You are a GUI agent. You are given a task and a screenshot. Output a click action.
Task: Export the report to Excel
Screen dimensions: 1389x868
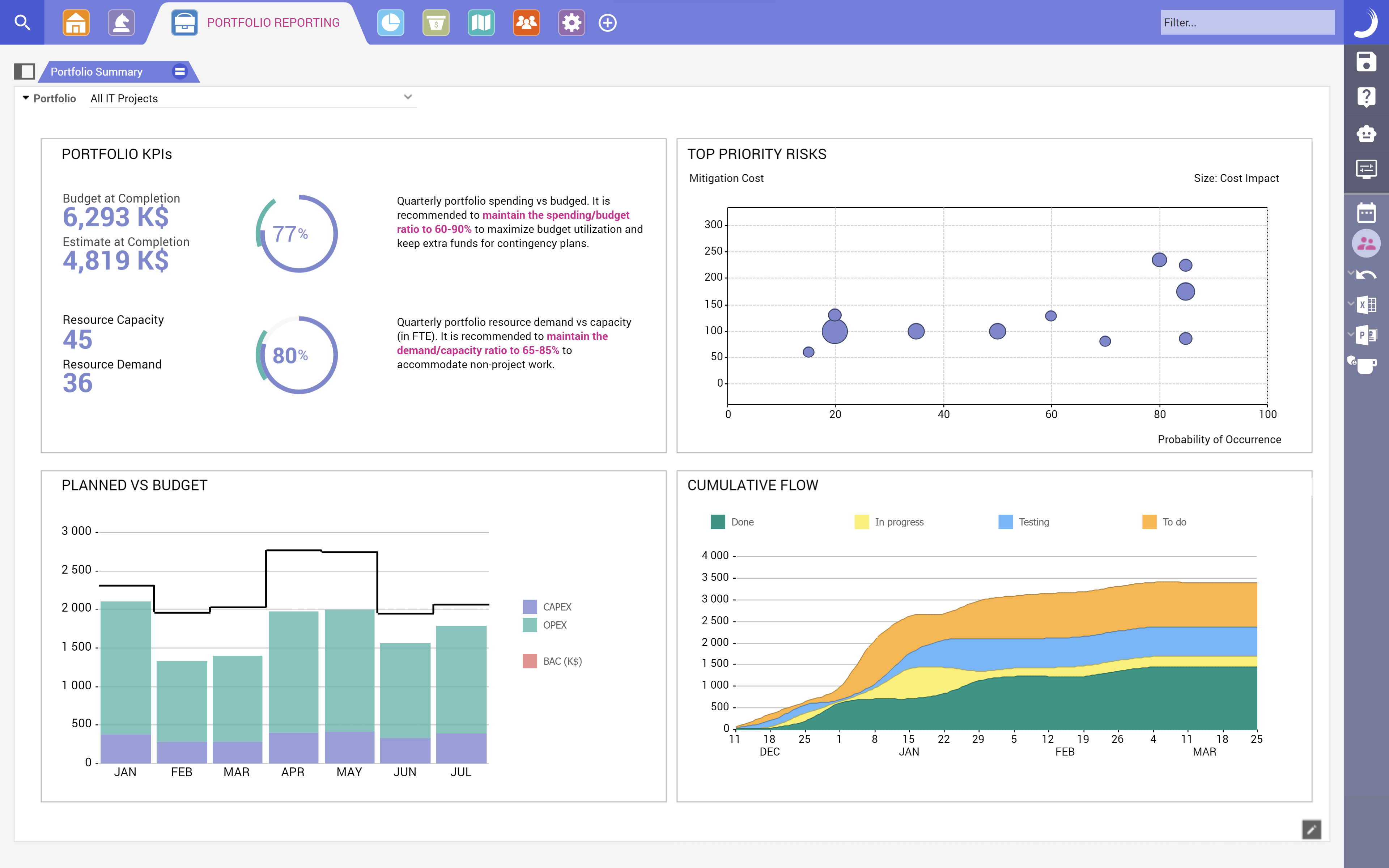(1367, 305)
